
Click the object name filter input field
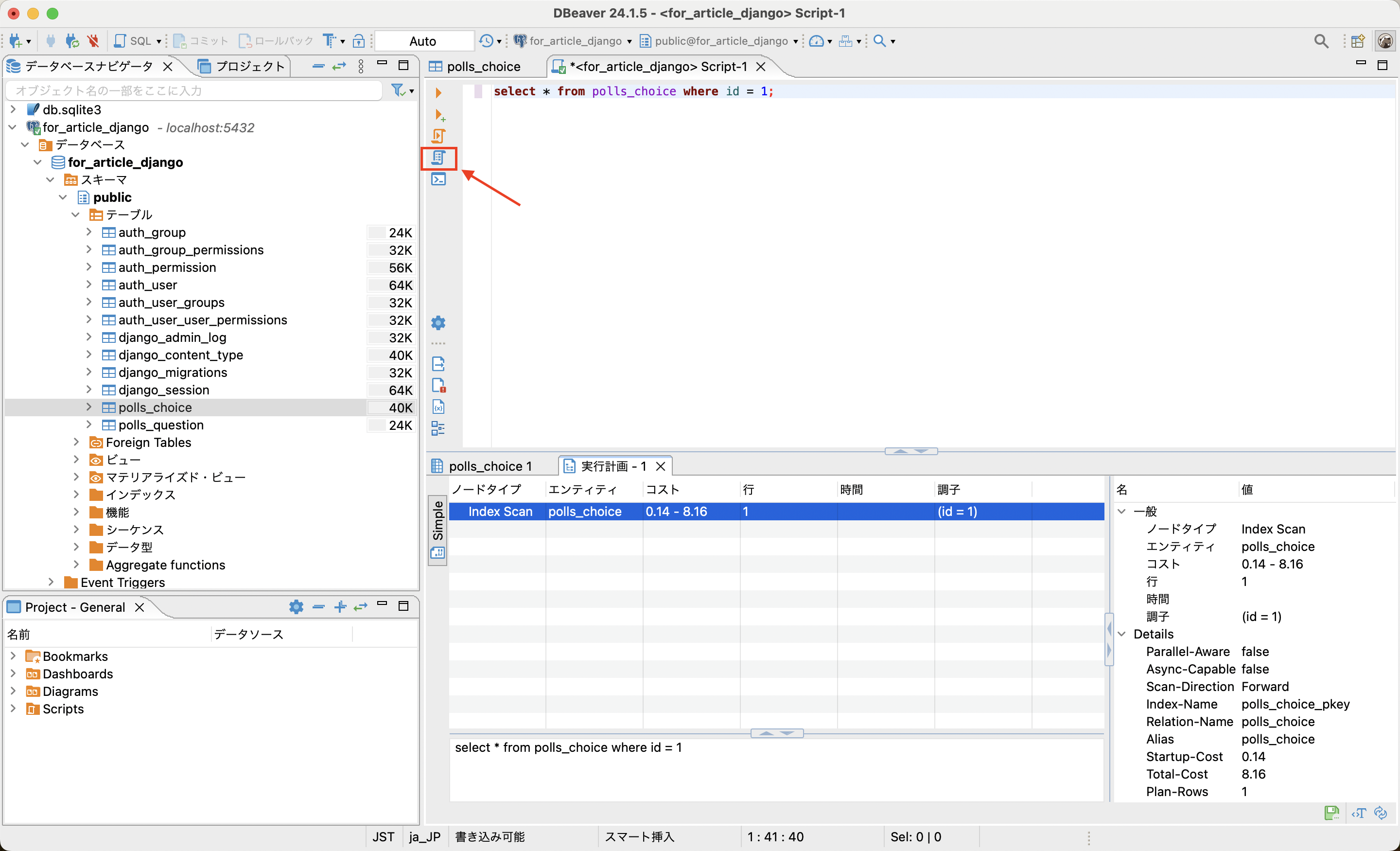point(193,90)
